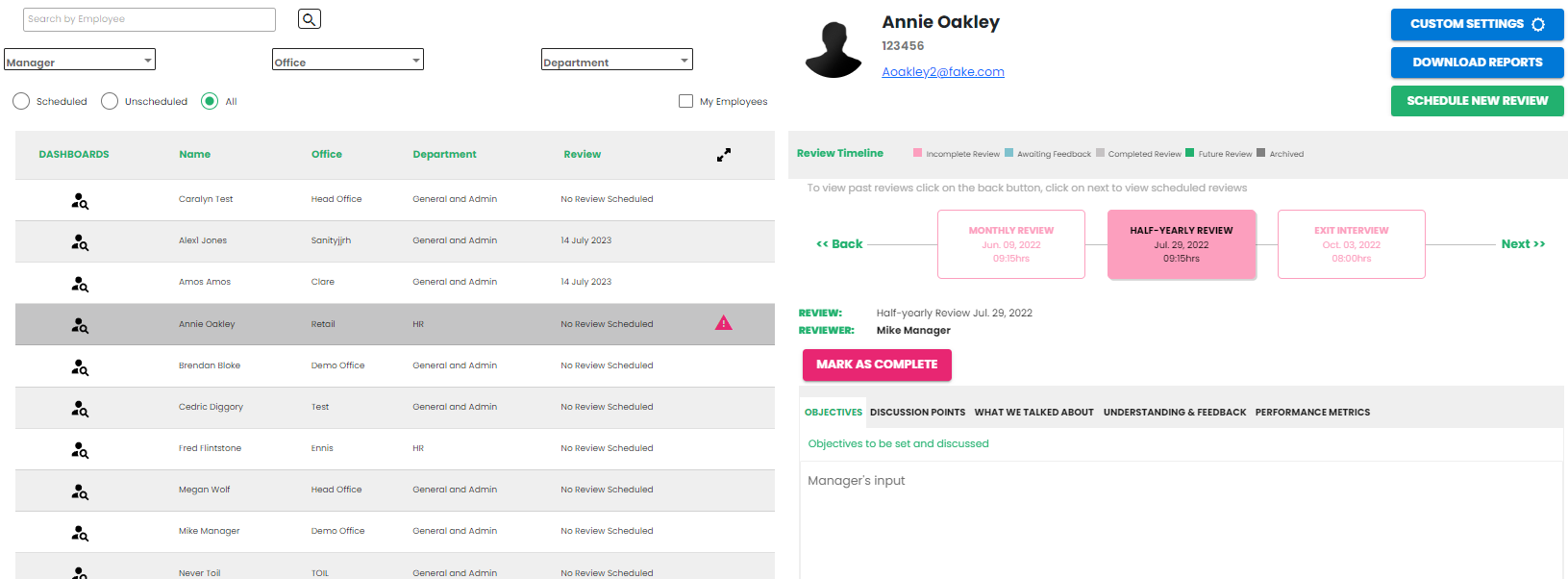The height and width of the screenshot is (579, 1568).
Task: Expand the Office filter dropdown
Action: pyautogui.click(x=348, y=60)
